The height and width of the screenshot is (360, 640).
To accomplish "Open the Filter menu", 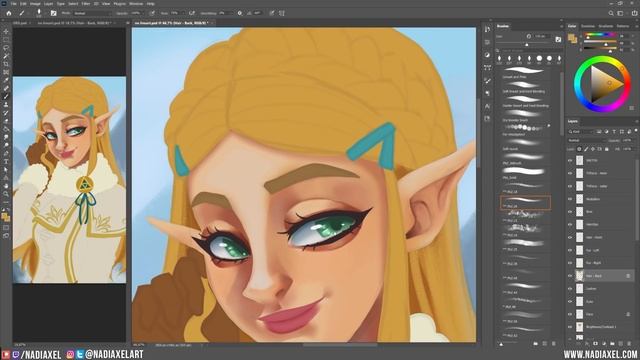I will (x=85, y=4).
